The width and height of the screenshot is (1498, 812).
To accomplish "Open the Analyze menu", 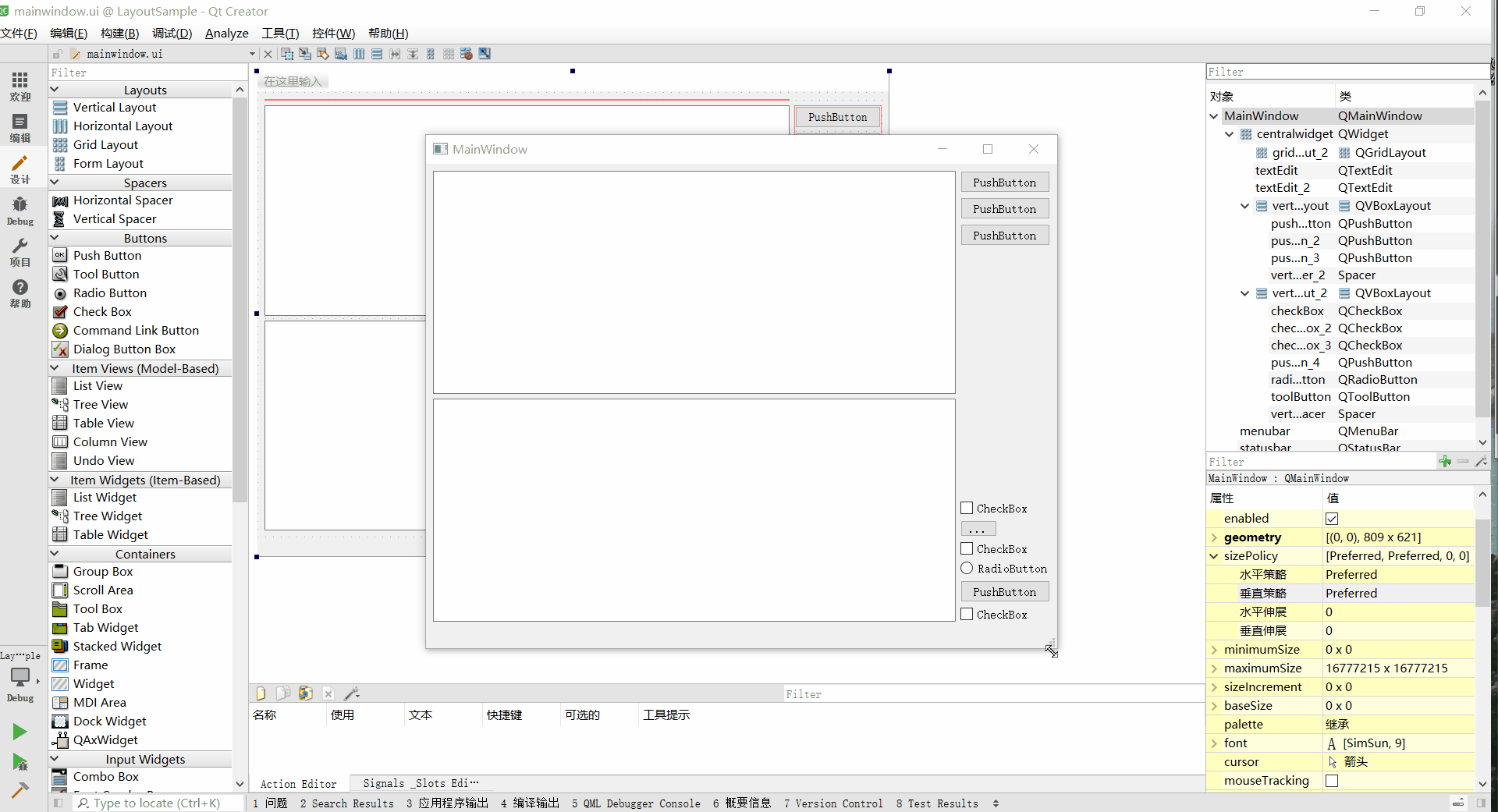I will click(226, 34).
